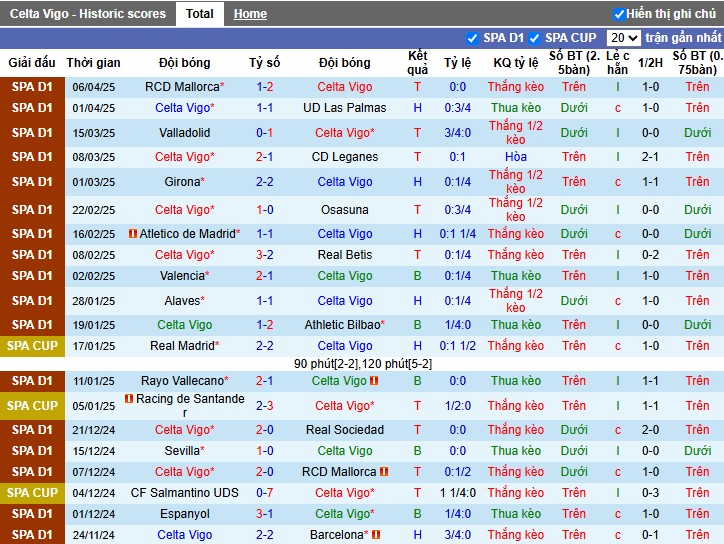Click SPA D1 label on 24/11/24 row

pyautogui.click(x=32, y=535)
